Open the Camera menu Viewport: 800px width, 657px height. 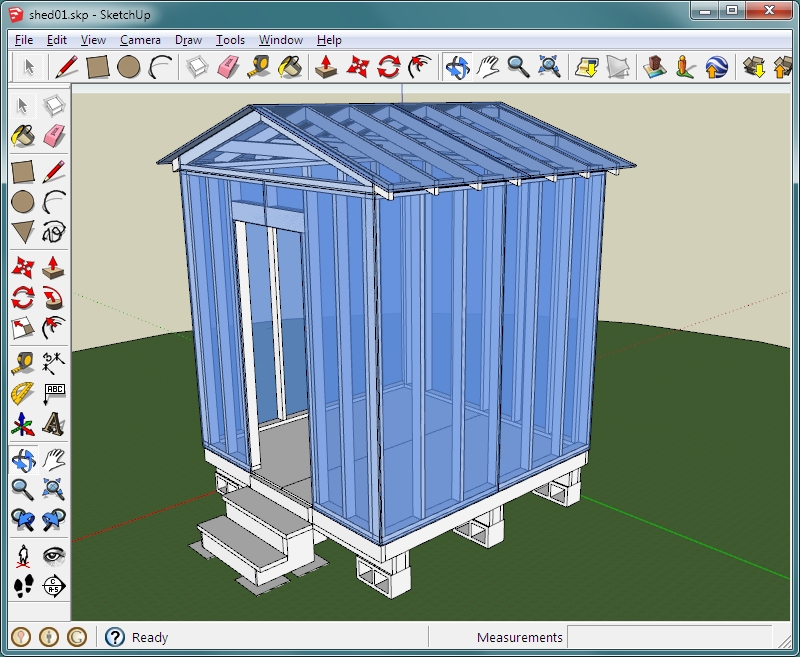tap(140, 40)
